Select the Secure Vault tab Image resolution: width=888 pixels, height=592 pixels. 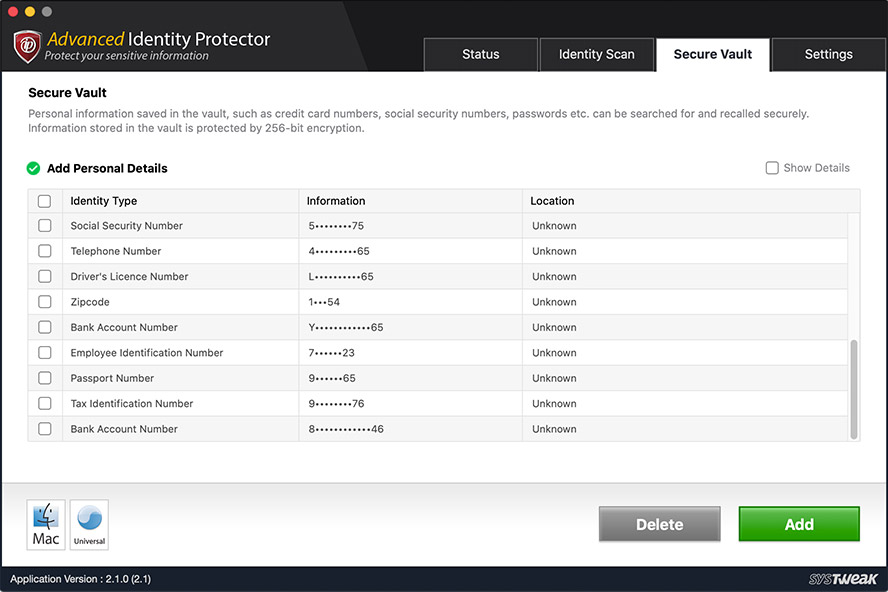coord(713,54)
